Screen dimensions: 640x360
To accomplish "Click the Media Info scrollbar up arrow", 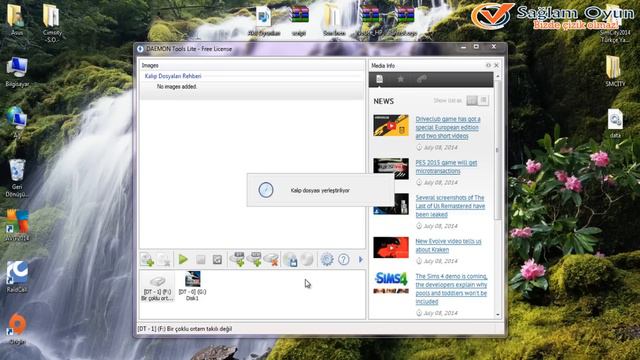I will [x=498, y=76].
